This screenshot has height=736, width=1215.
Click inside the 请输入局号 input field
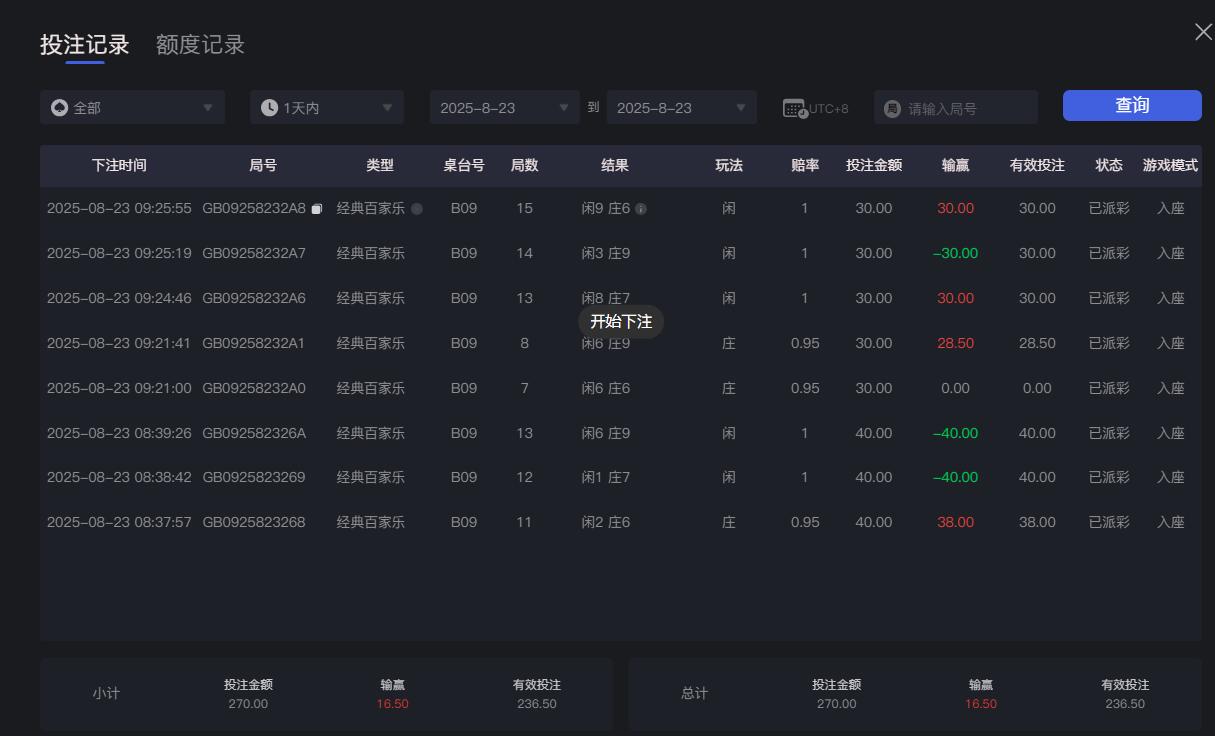tap(960, 107)
